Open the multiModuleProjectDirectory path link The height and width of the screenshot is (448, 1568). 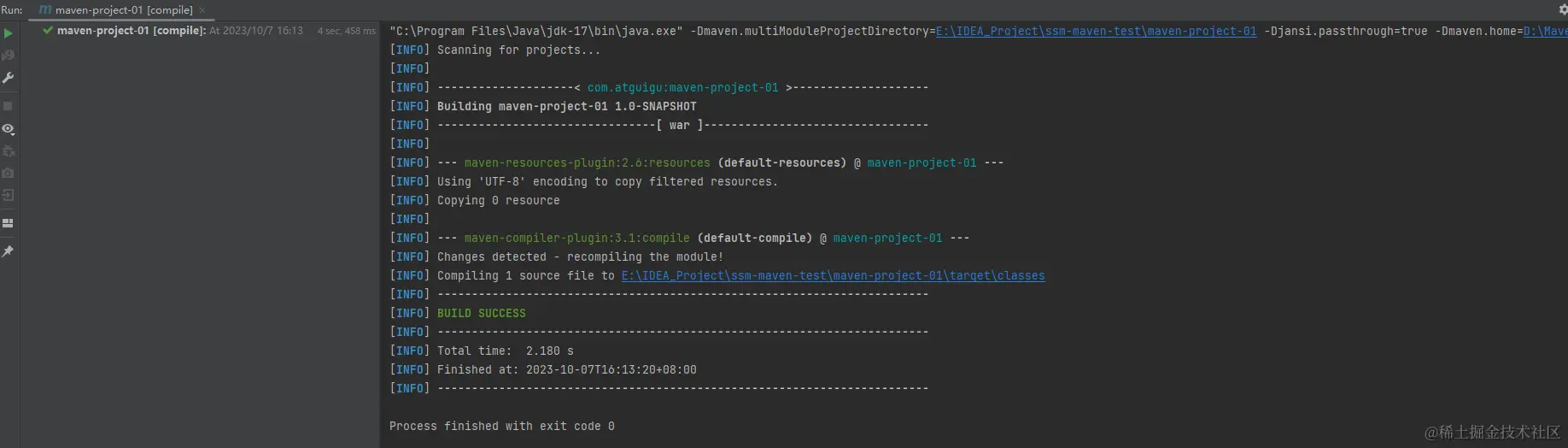[1096, 31]
